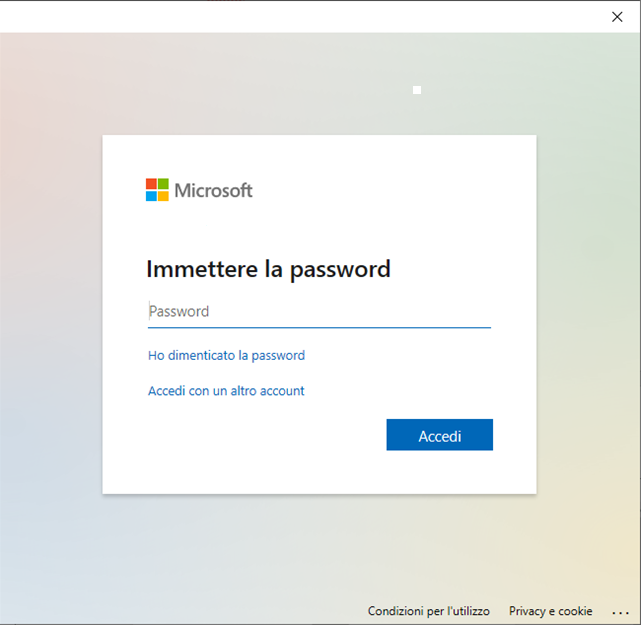Click the small white square above the card

coord(417,90)
